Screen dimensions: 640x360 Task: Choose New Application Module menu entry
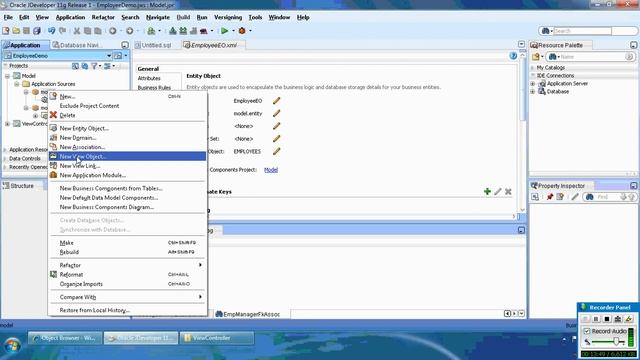pos(127,175)
